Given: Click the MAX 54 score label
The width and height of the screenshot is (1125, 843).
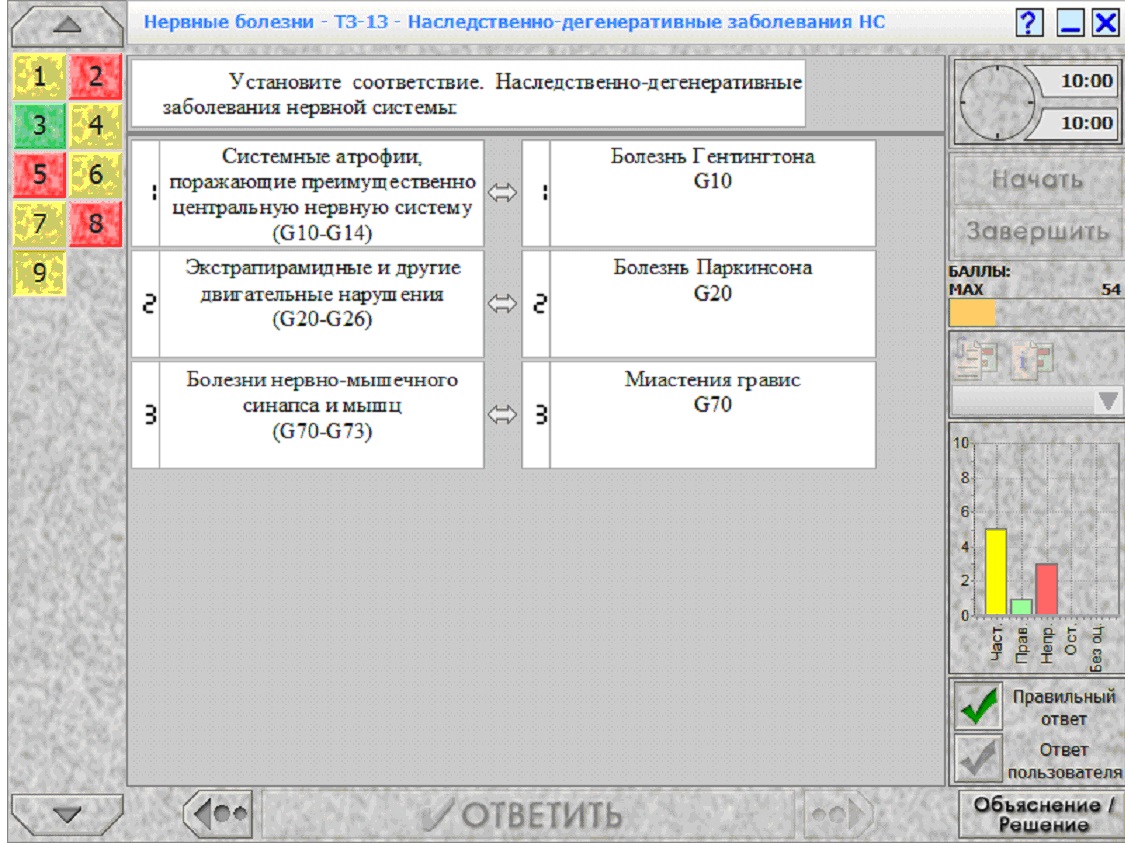Looking at the screenshot, I should pyautogui.click(x=1034, y=290).
